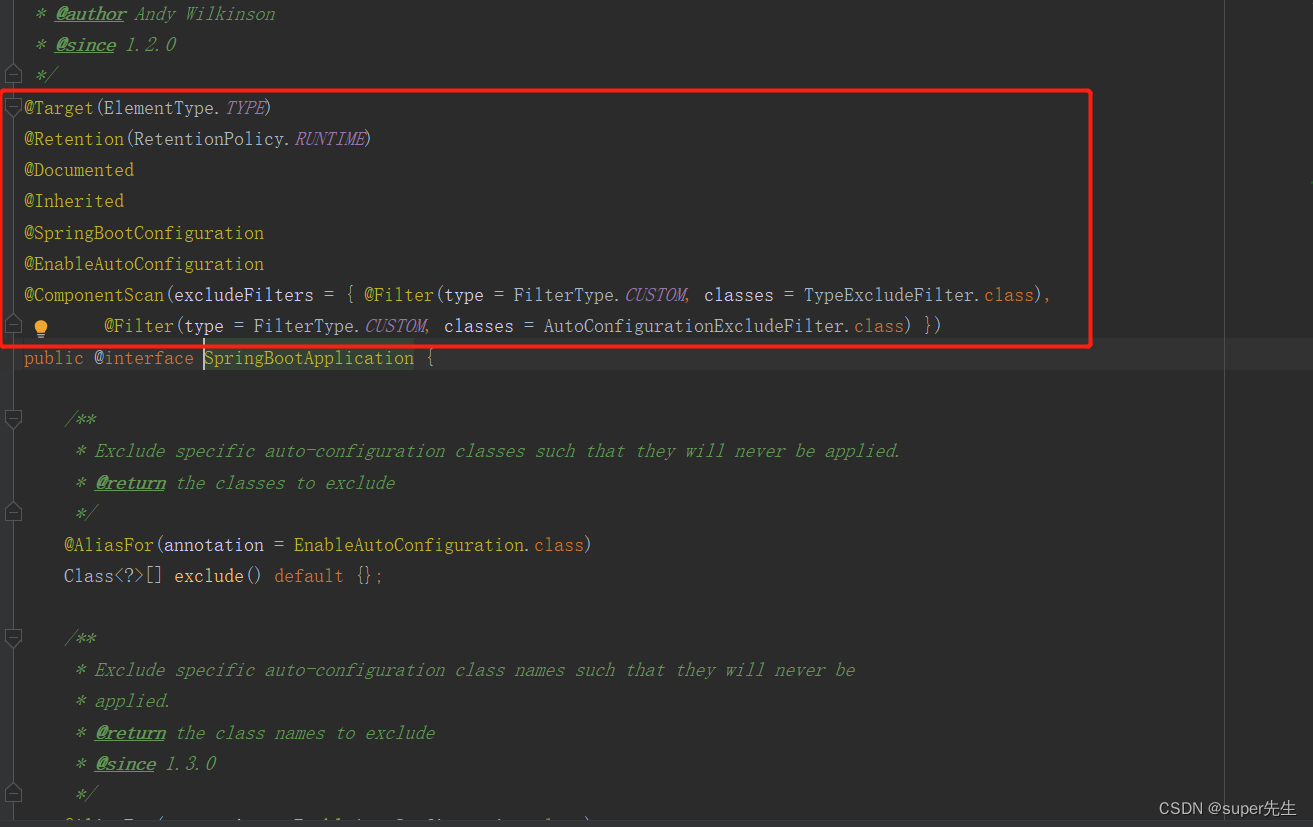This screenshot has height=827, width=1313.
Task: Click the author name 'Andy Wilkinson'
Action: [205, 14]
